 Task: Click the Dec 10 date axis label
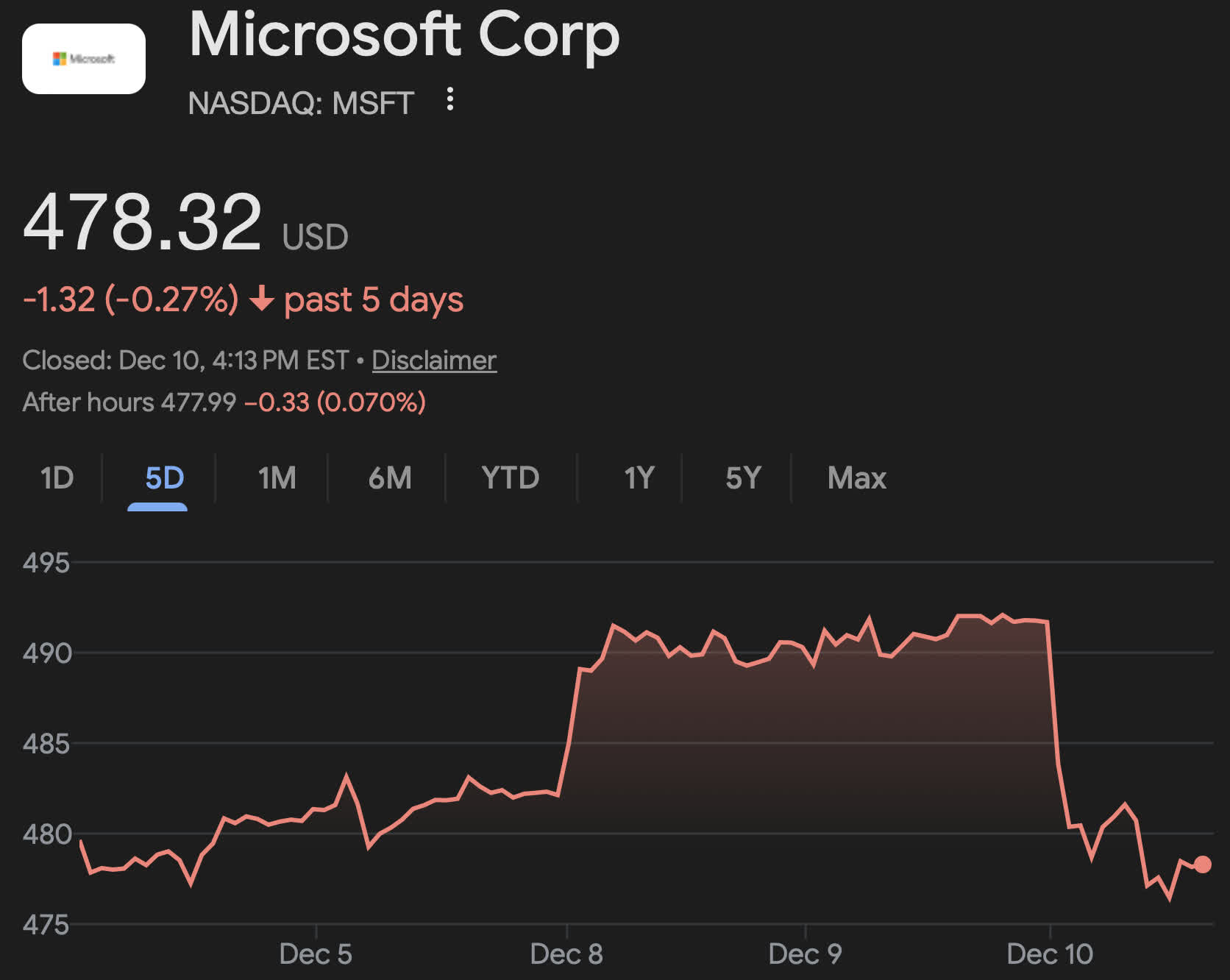[1050, 954]
